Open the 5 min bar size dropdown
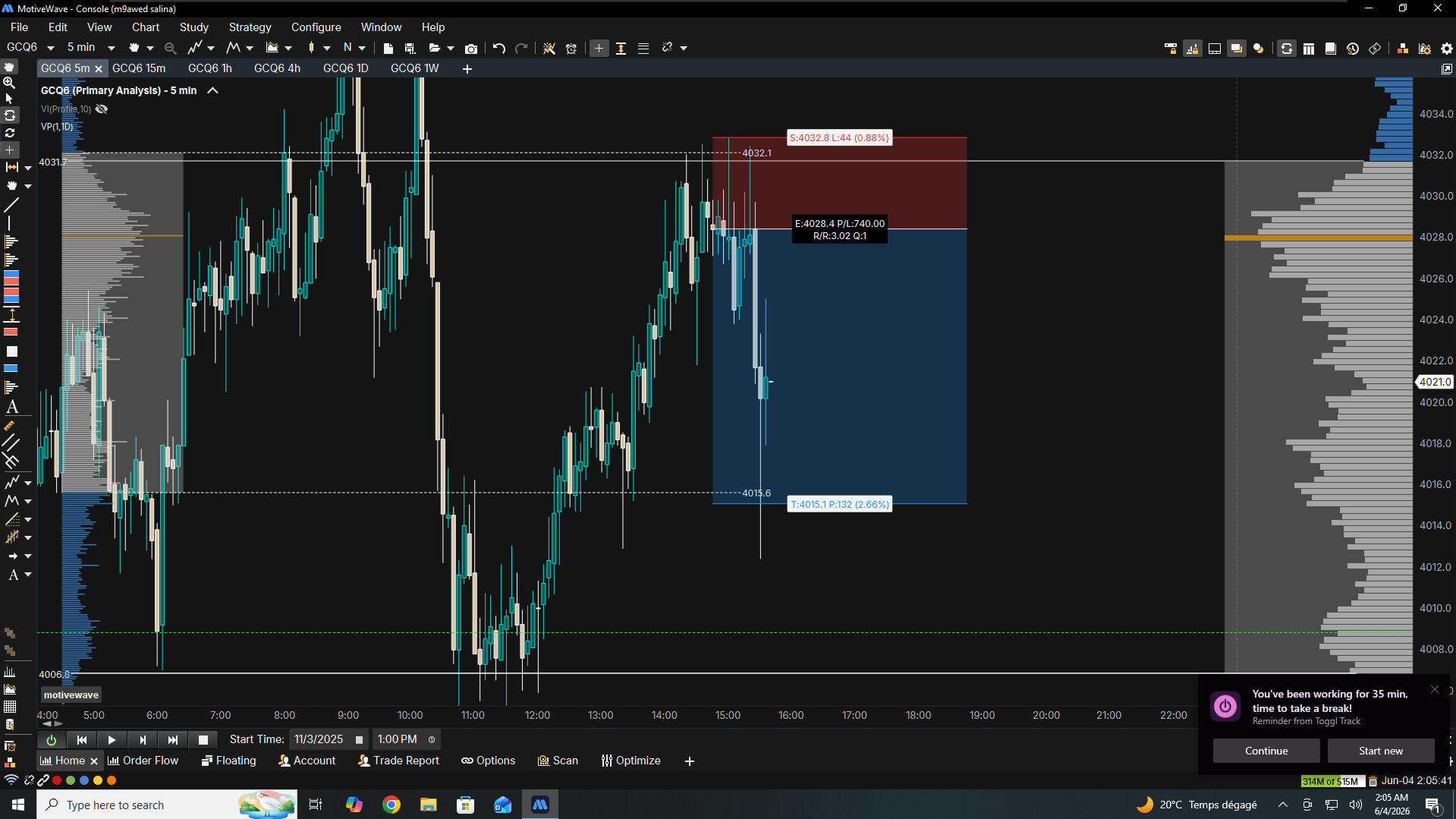Screen dimensions: 1456x819 tap(112, 48)
